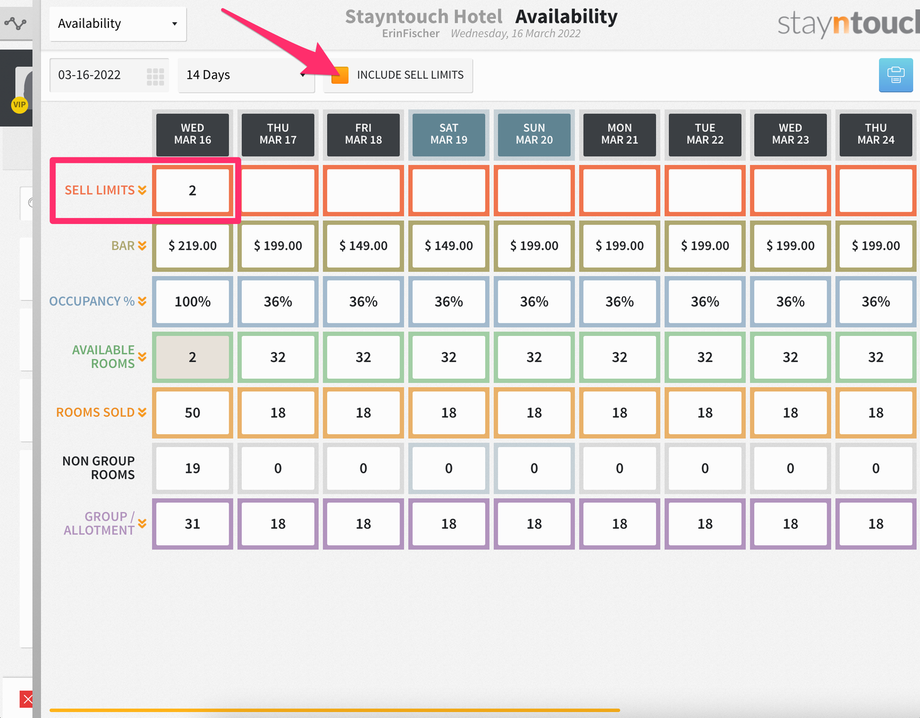This screenshot has height=718, width=920.
Task: Select the MON MAR 21 column header
Action: 620,134
